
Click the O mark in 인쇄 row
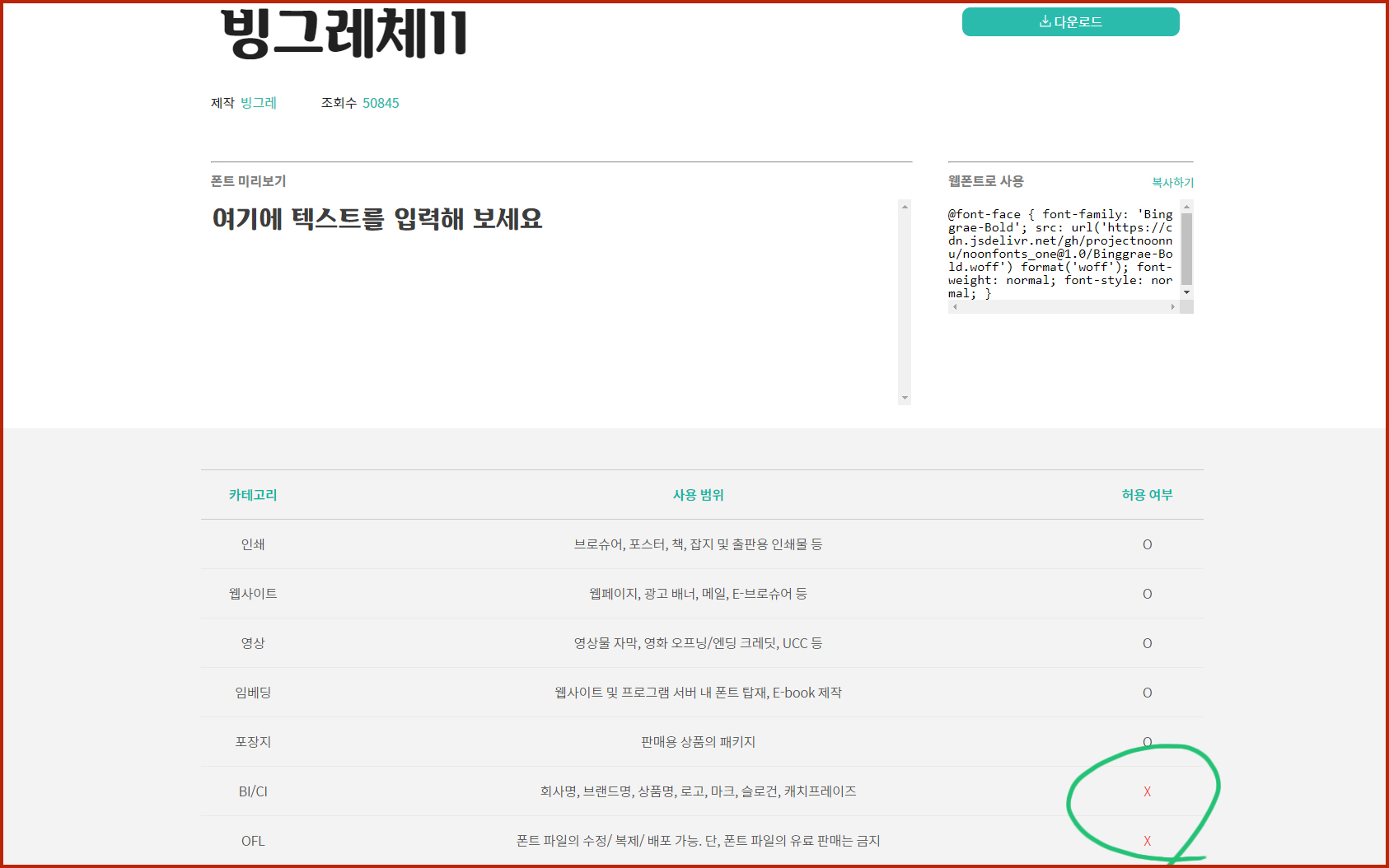(1147, 544)
